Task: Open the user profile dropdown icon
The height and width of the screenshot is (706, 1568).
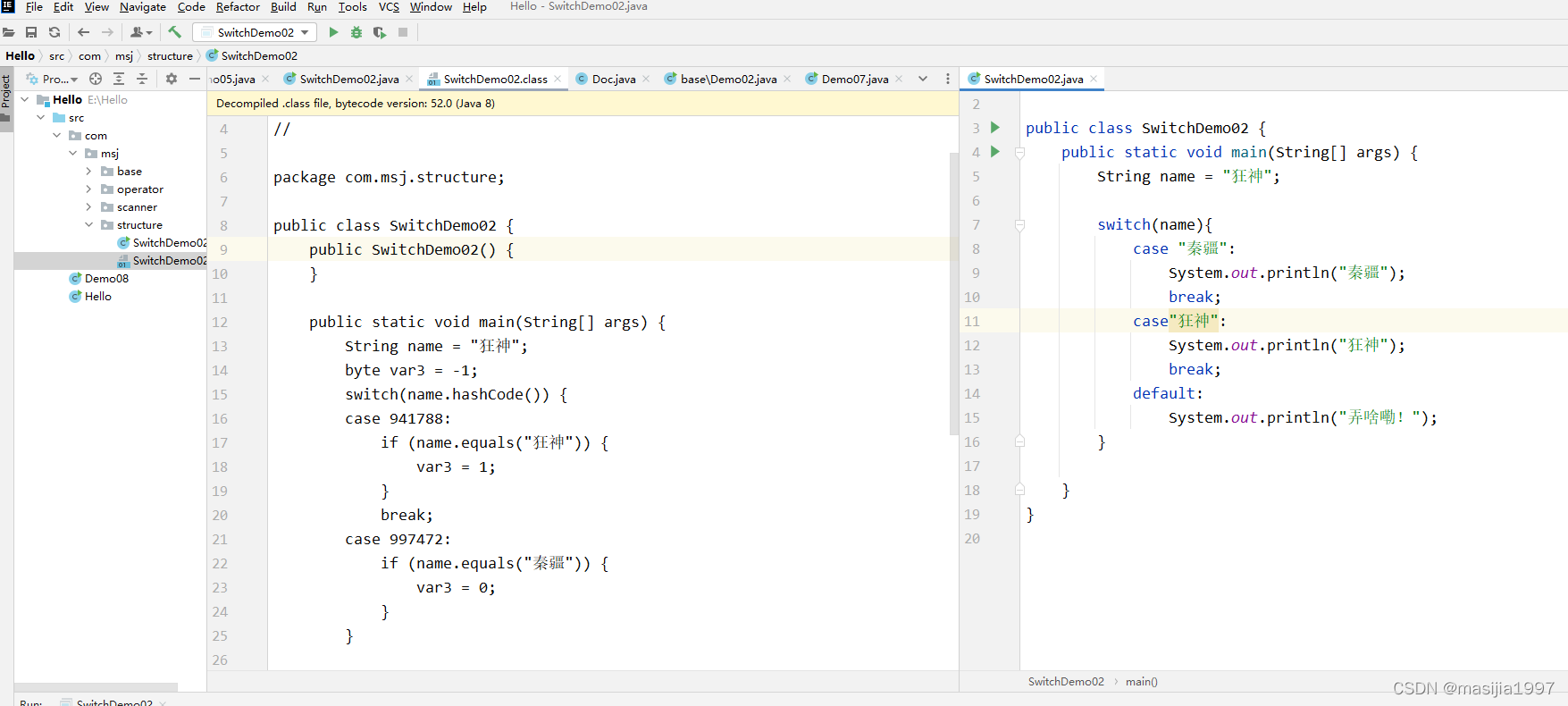Action: [141, 32]
